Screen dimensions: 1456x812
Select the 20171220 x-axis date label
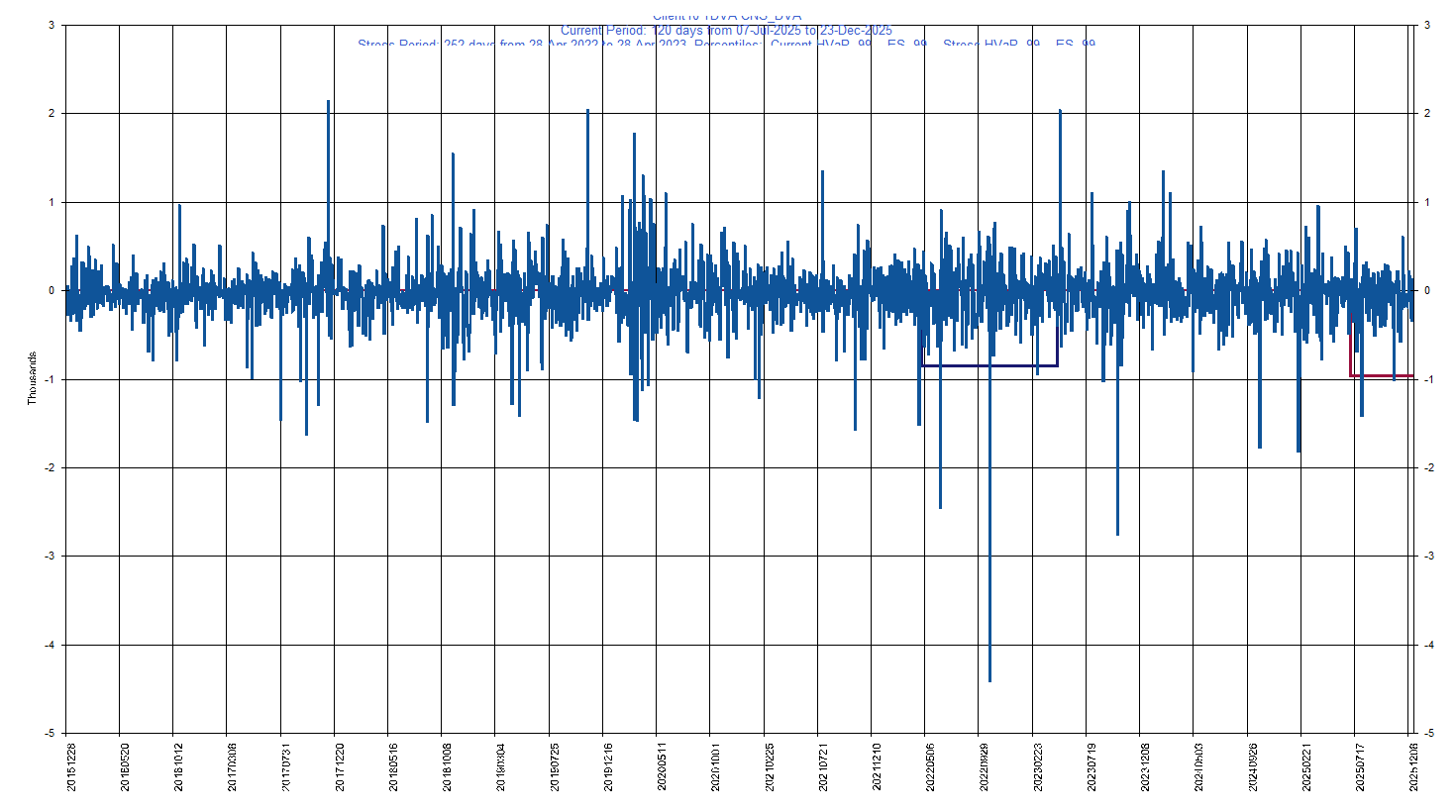pyautogui.click(x=340, y=765)
